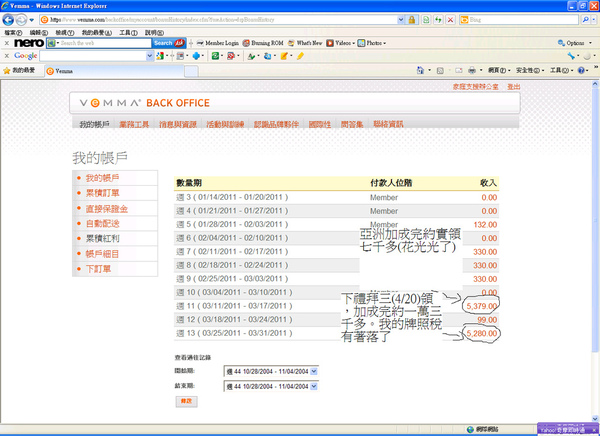Click 累積訂單 in the sidebar
Viewport: 600px width, 436px height.
(103, 193)
